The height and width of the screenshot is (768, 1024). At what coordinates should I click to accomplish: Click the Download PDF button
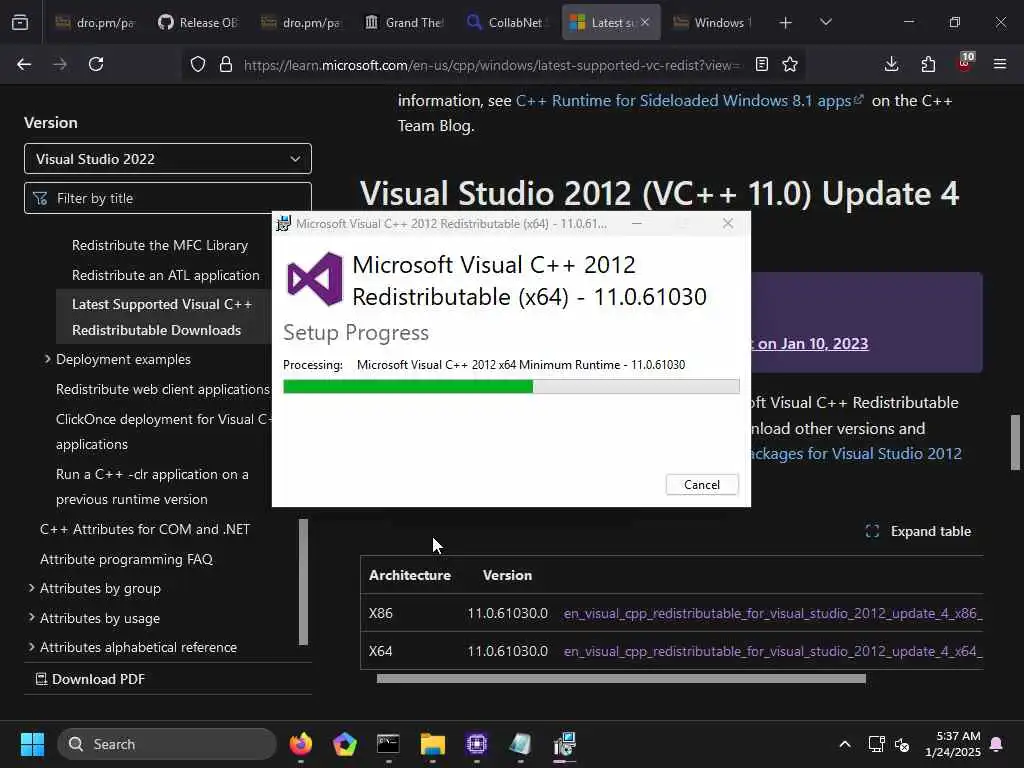point(90,679)
